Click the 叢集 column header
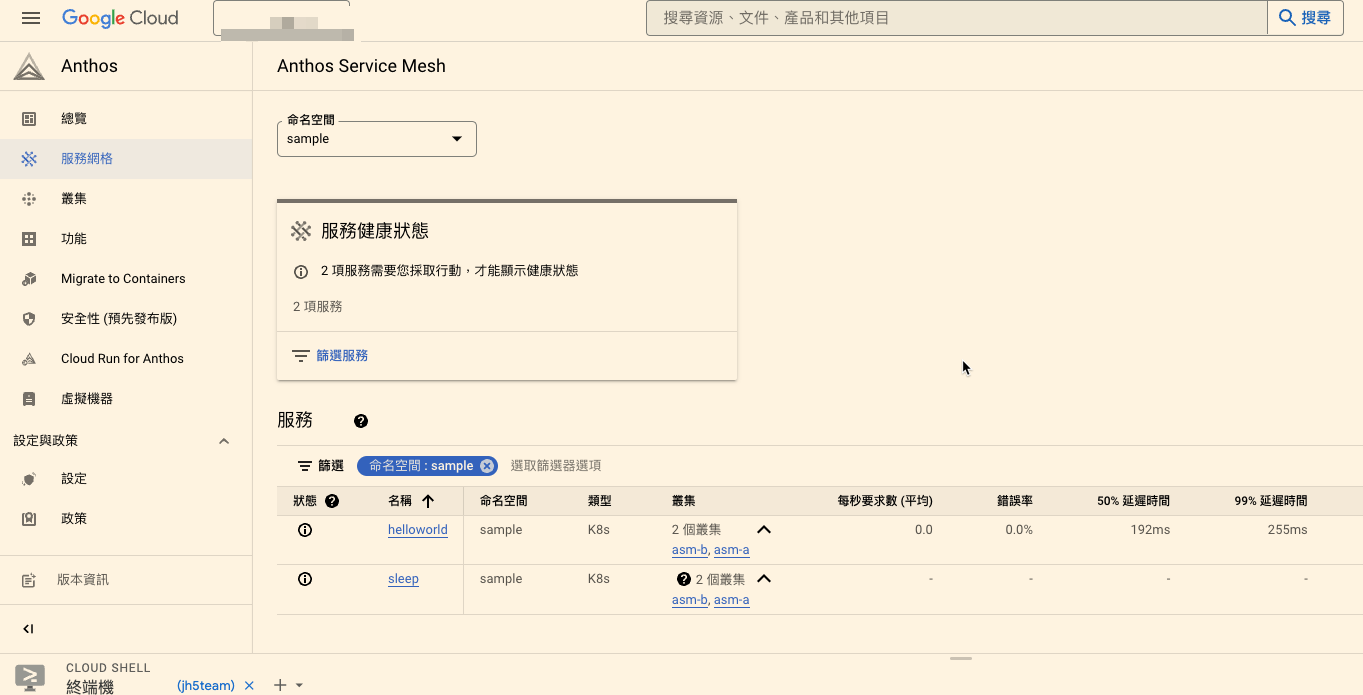 point(684,501)
